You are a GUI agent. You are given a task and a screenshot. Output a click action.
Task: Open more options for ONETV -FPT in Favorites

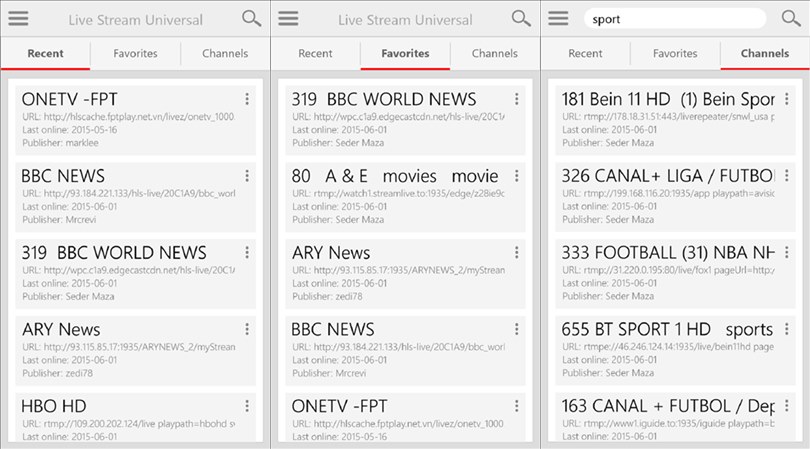(x=517, y=406)
